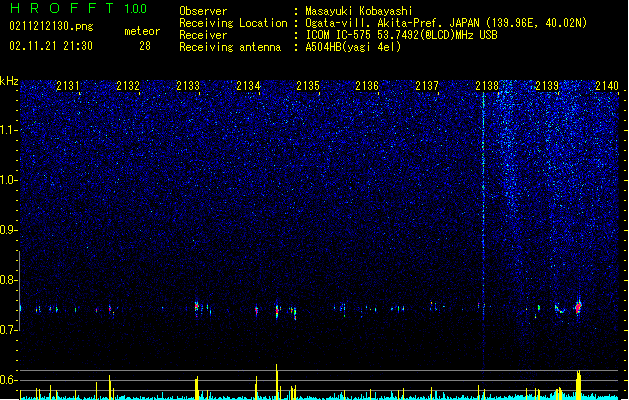The height and width of the screenshot is (400, 629).
Task: Click the 0.8 frequency axis label
Action: click(x=9, y=280)
